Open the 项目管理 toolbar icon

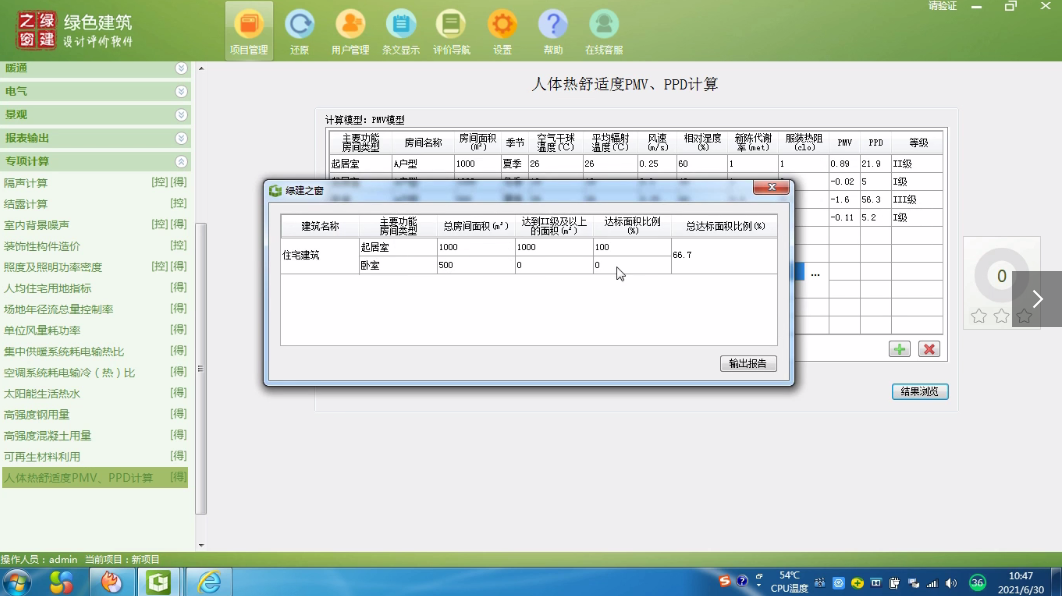click(249, 31)
